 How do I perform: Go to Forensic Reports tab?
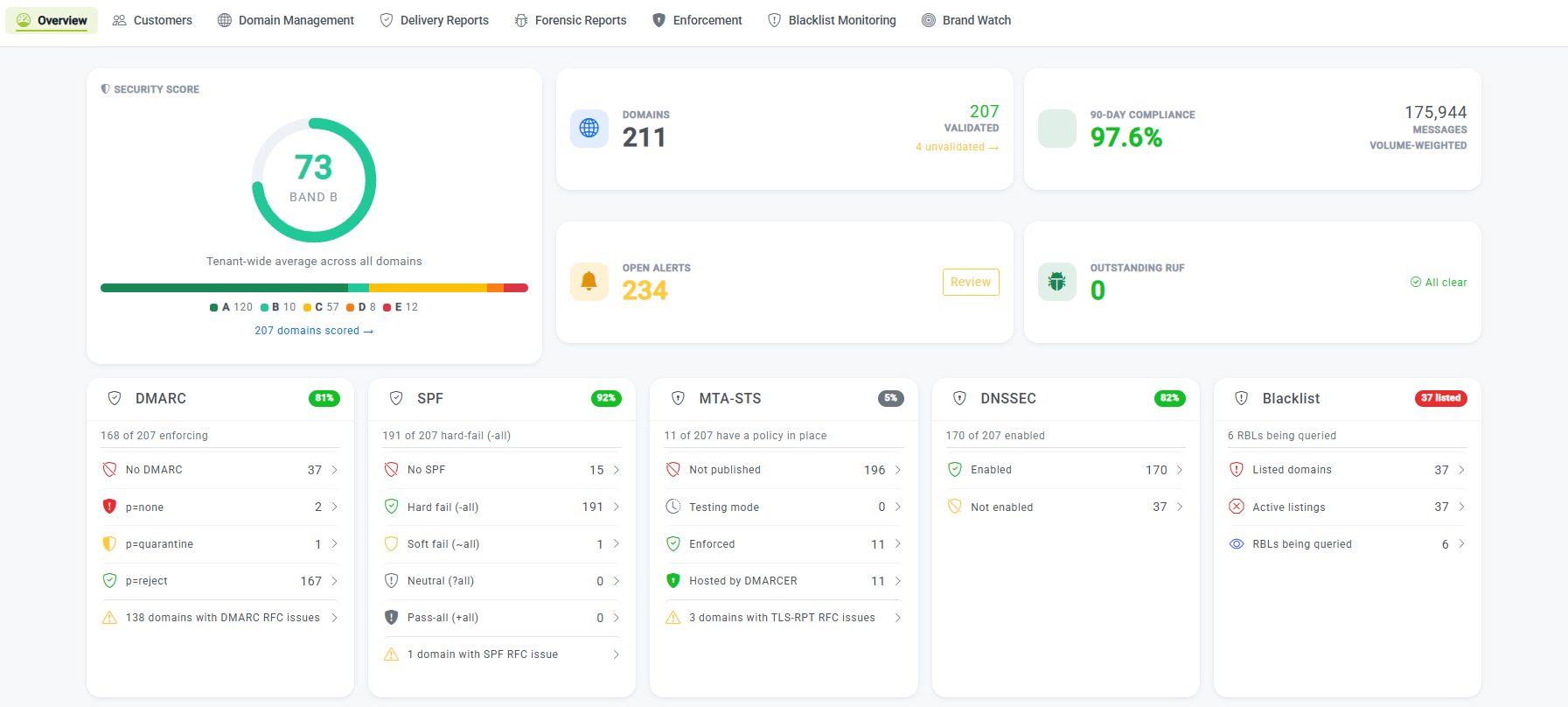pyautogui.click(x=570, y=20)
